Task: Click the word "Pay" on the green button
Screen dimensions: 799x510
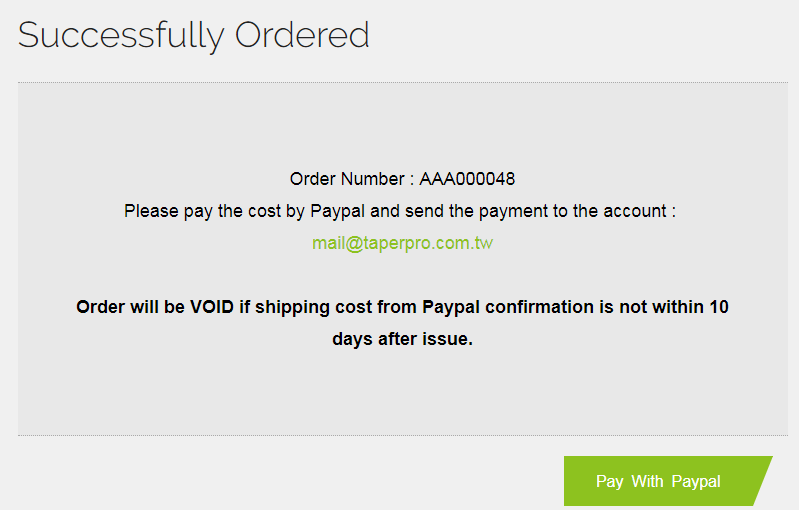Action: (x=609, y=481)
